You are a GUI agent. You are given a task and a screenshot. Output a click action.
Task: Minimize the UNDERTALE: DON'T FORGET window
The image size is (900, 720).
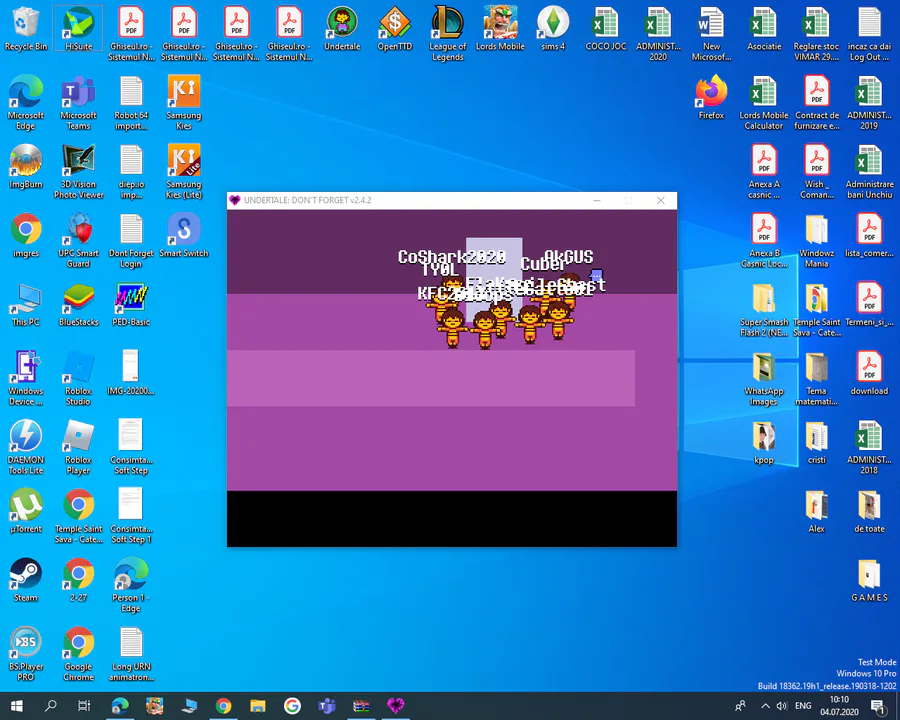(597, 200)
